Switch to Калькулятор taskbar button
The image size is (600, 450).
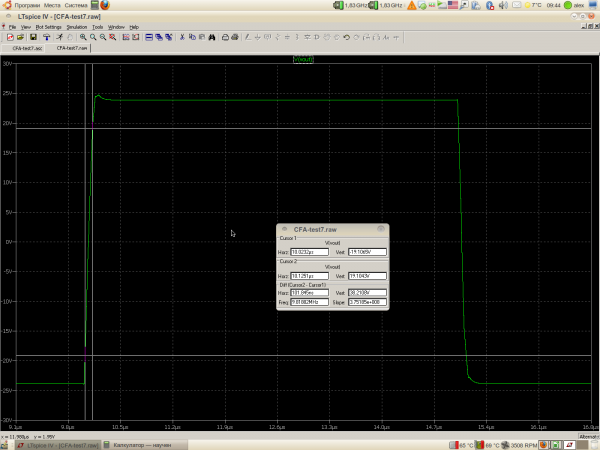click(x=145, y=445)
